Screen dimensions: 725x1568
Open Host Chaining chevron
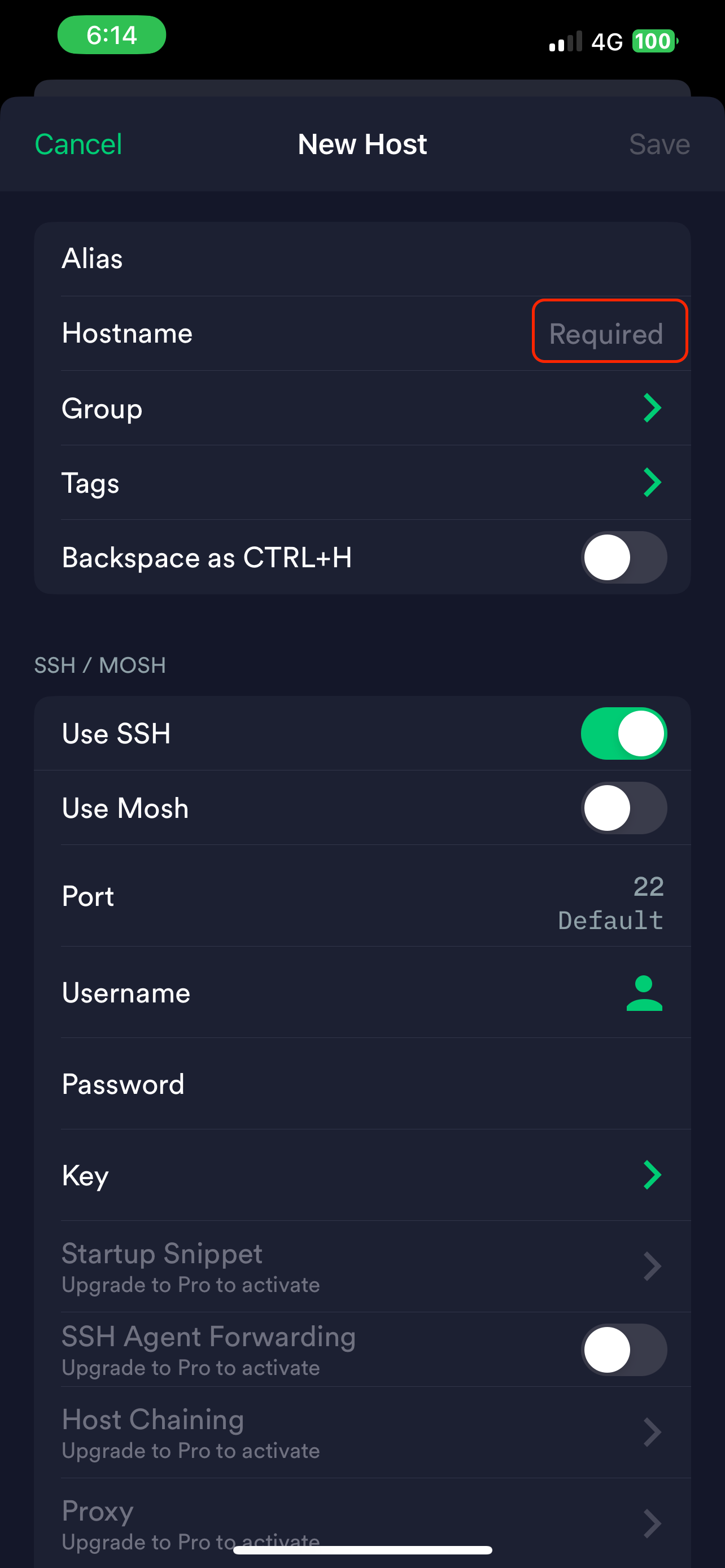pyautogui.click(x=652, y=1433)
